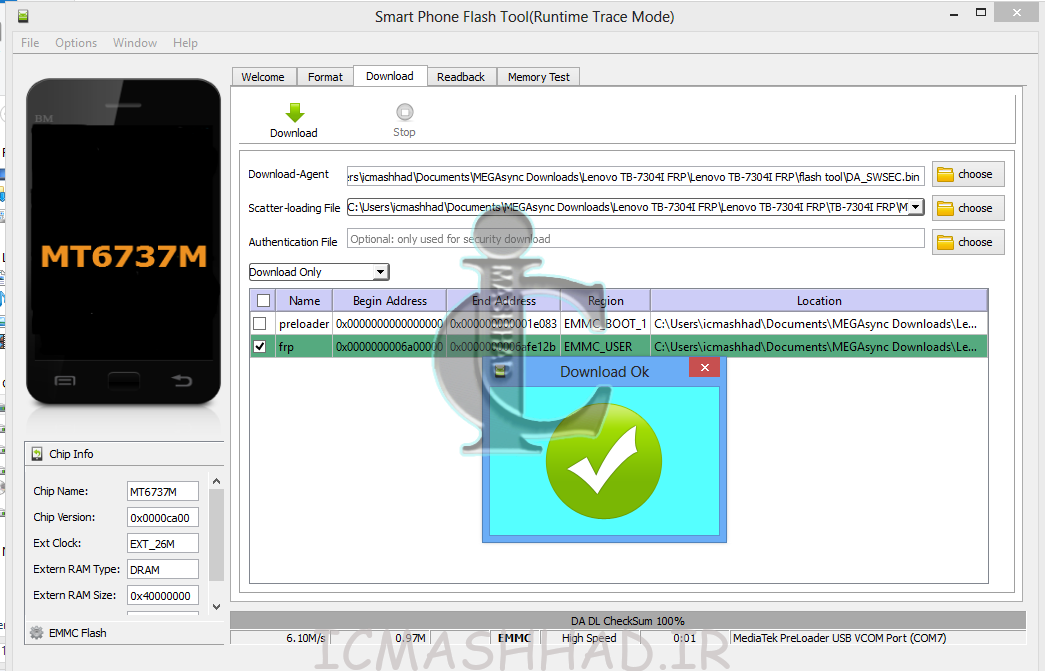Click the Region column header

coord(606,301)
